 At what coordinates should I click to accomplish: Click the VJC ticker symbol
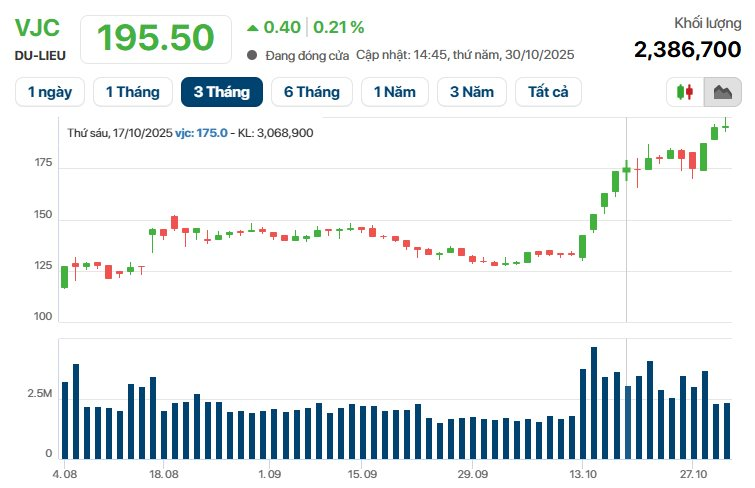pyautogui.click(x=37, y=27)
